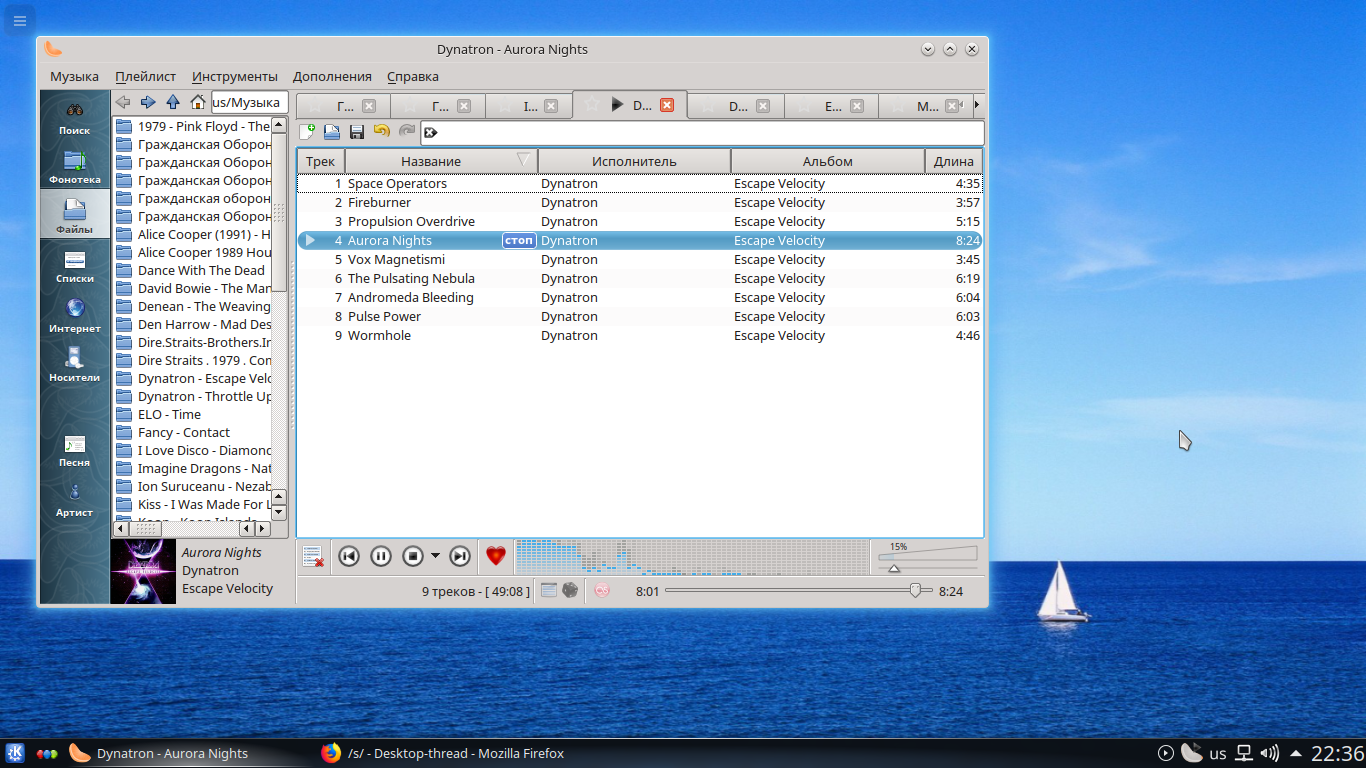Open the Инструменты menu
This screenshot has height=768, width=1366.
coord(235,76)
